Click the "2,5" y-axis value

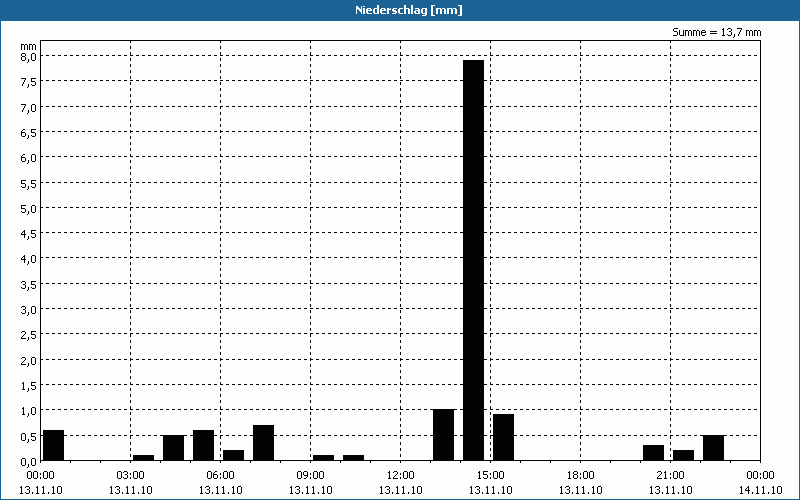pyautogui.click(x=28, y=335)
